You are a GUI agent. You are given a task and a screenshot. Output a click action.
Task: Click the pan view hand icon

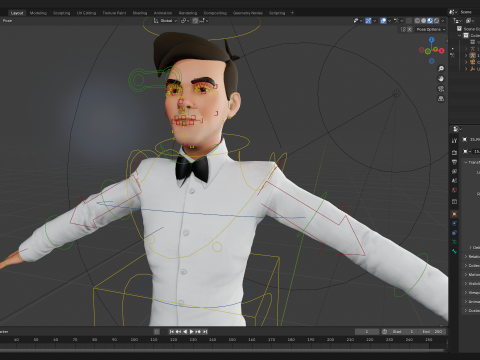click(441, 79)
